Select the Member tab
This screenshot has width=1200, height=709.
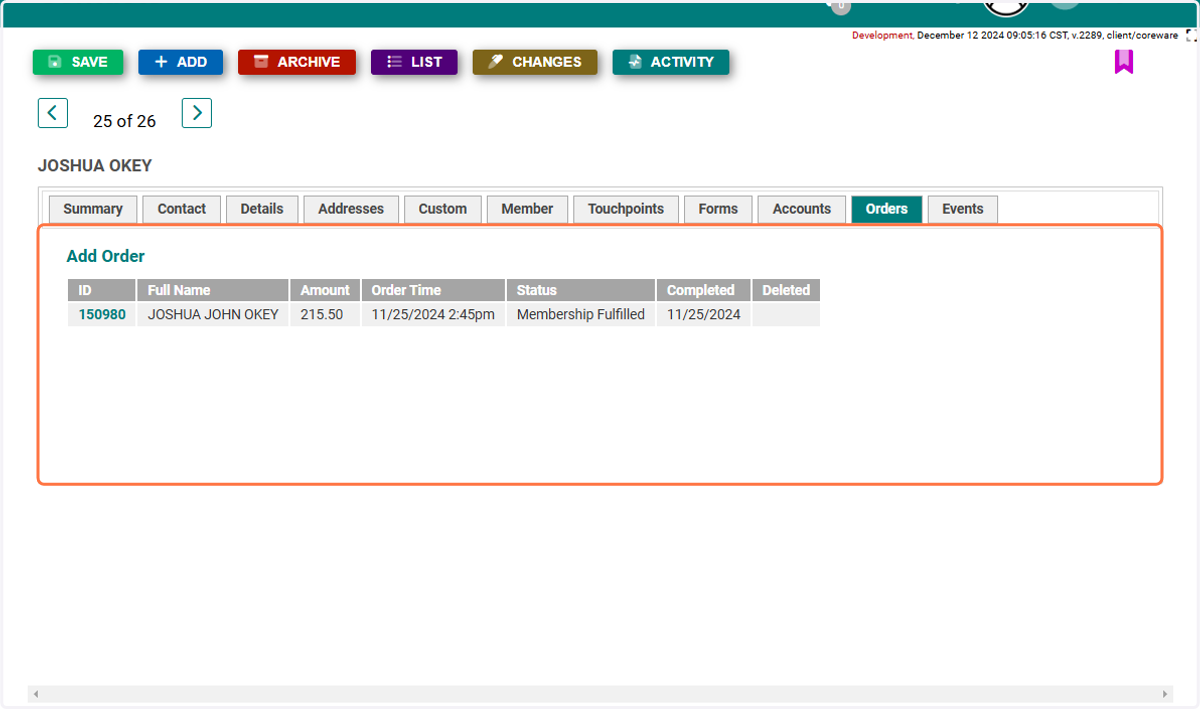(x=527, y=209)
